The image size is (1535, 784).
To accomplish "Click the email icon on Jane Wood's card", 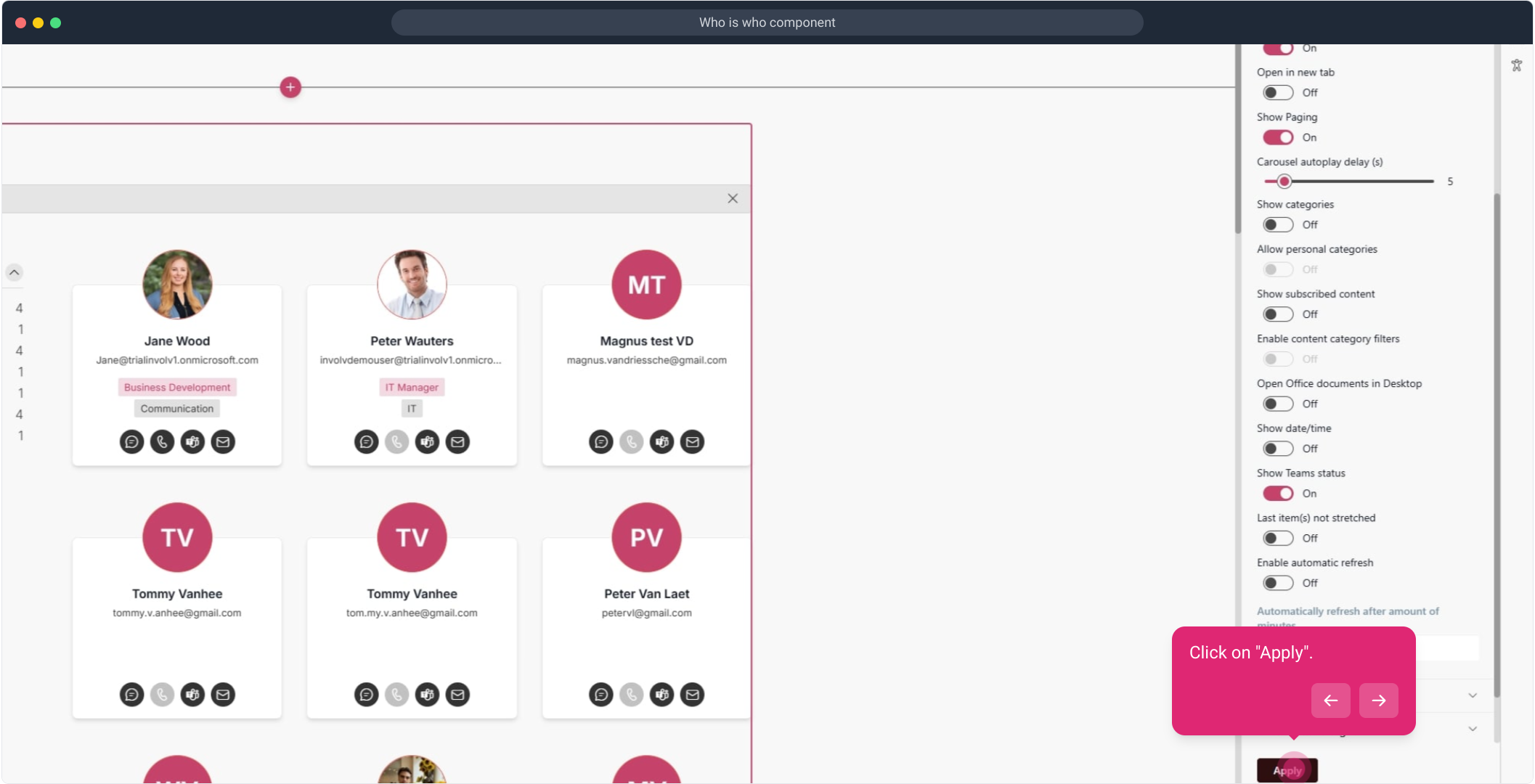I will (x=223, y=441).
